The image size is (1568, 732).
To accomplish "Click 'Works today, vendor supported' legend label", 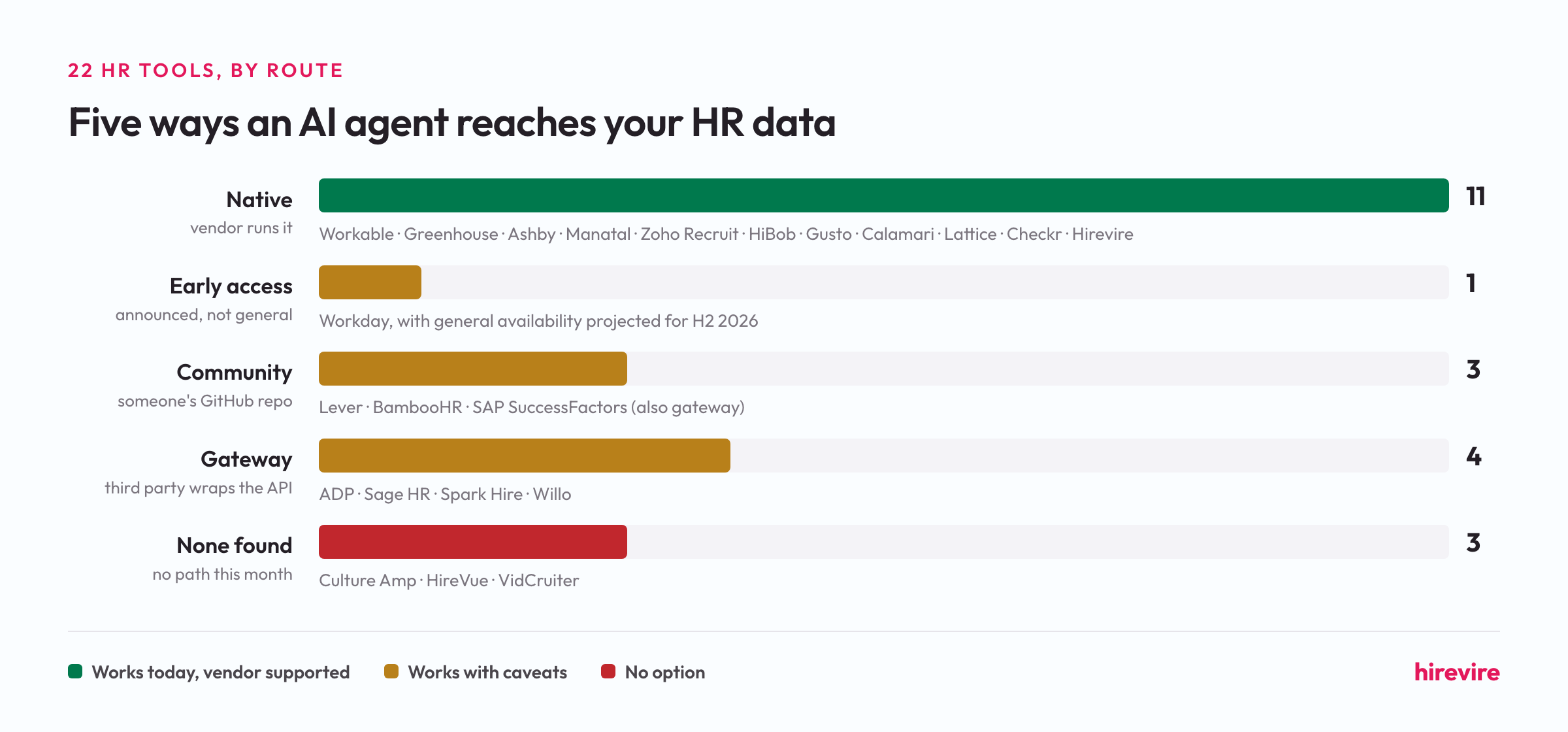I will click(x=221, y=672).
